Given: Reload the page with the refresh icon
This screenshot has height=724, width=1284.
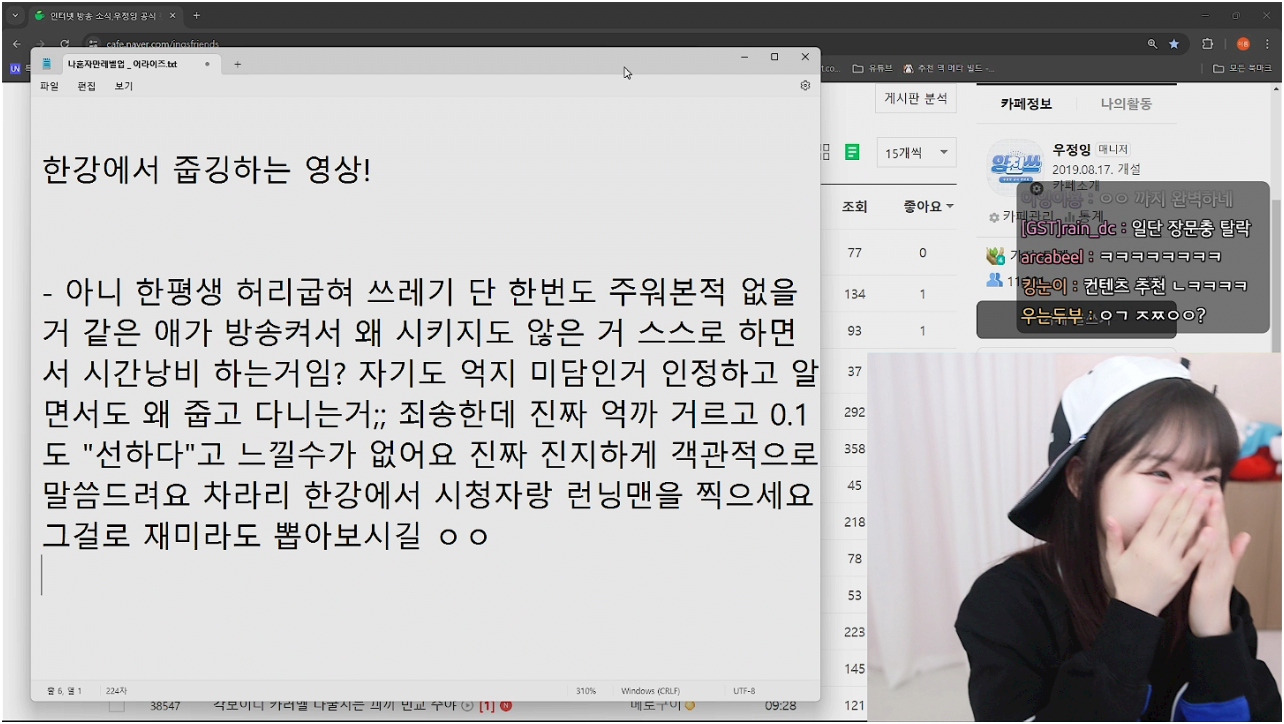Looking at the screenshot, I should (x=66, y=44).
